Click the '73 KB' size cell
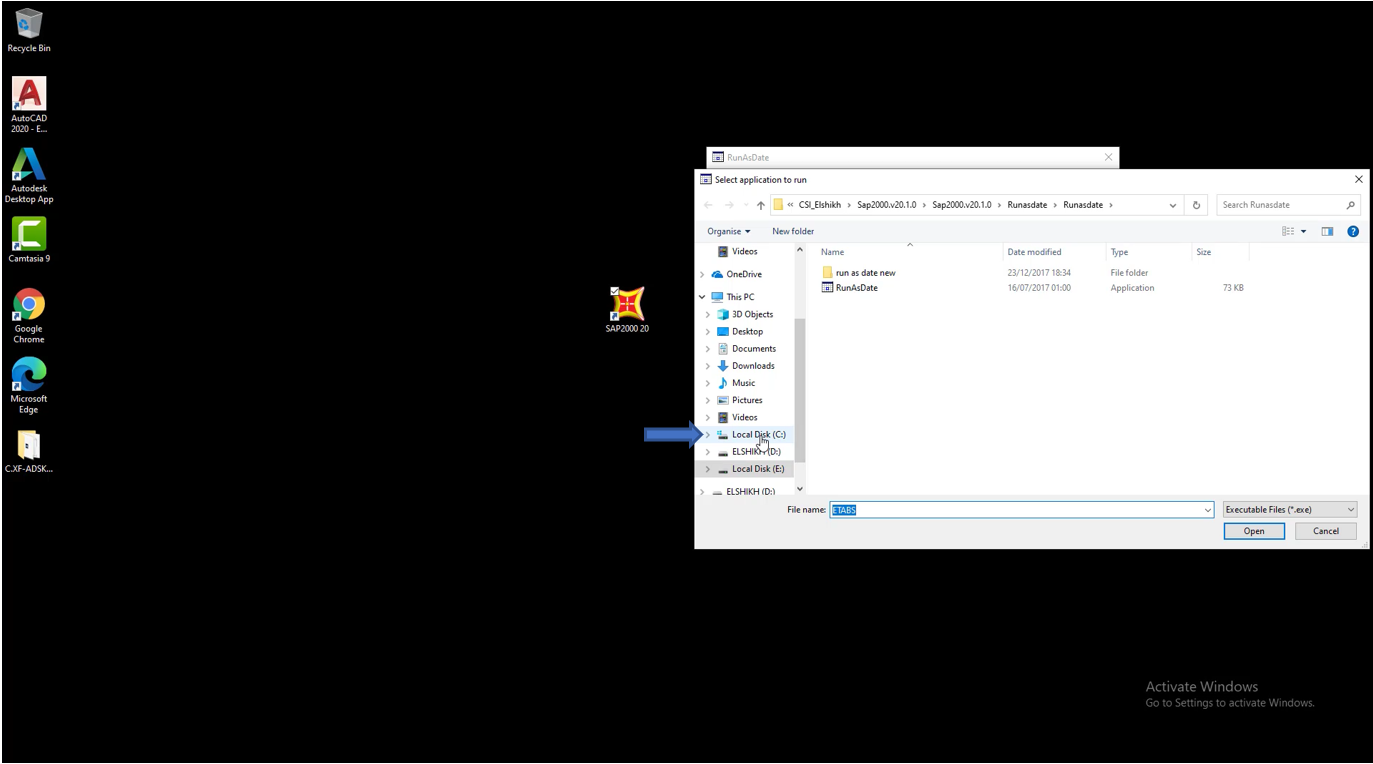1373x764 pixels. pyautogui.click(x=1233, y=288)
